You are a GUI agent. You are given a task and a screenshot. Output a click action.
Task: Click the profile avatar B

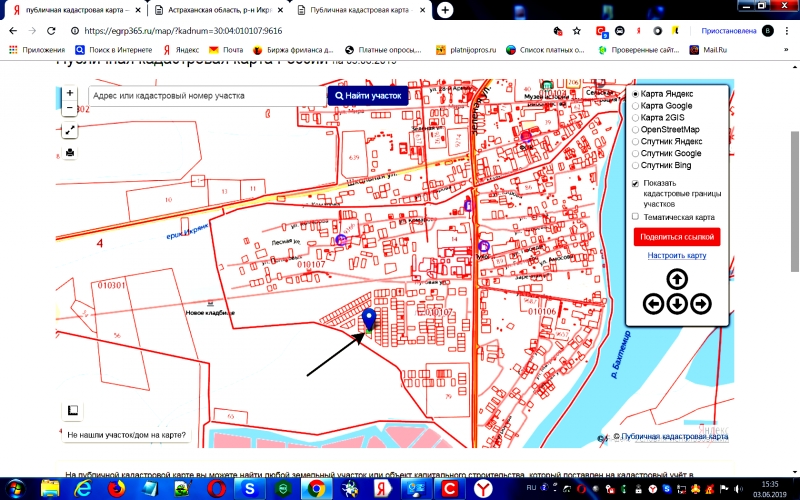pos(767,31)
